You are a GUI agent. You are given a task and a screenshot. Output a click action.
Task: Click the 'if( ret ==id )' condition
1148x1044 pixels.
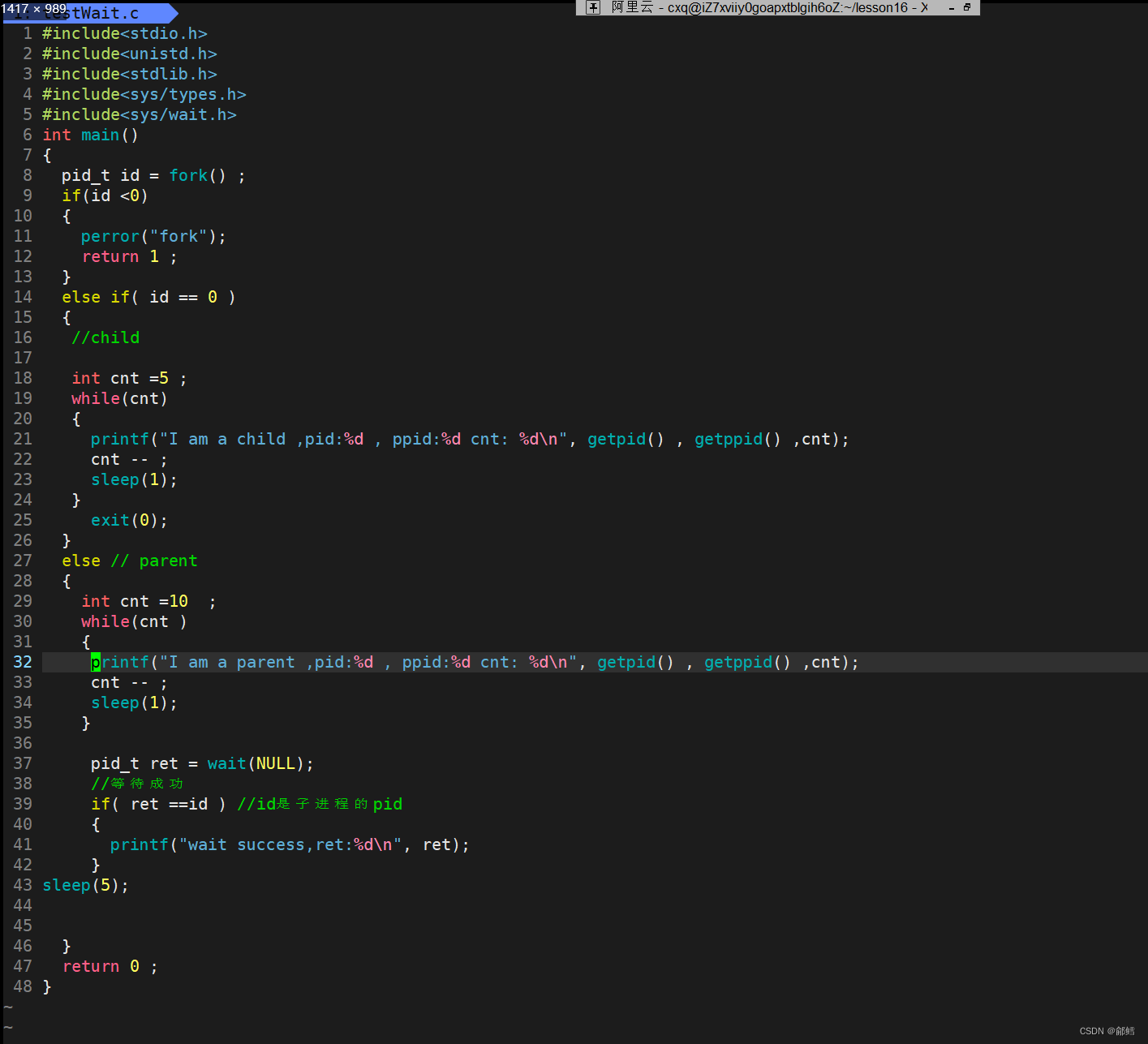tap(158, 804)
